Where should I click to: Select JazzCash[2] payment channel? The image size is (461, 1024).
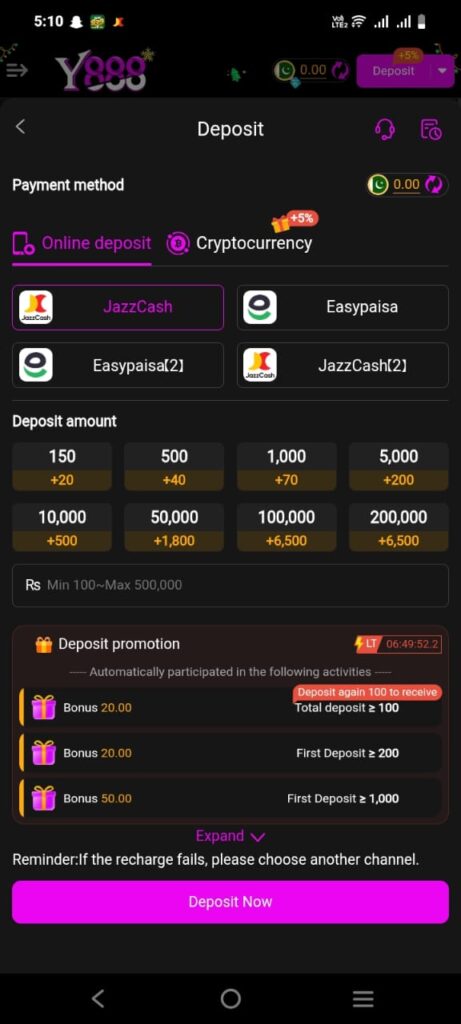pos(343,364)
